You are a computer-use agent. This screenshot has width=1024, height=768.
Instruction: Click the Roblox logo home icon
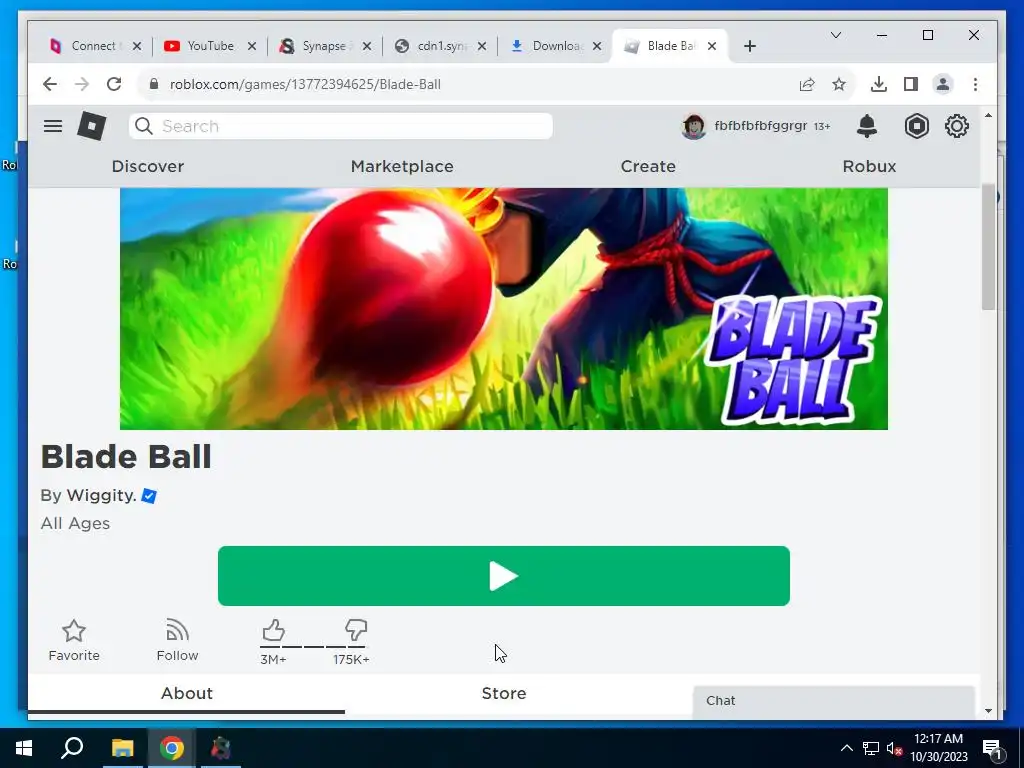point(91,126)
